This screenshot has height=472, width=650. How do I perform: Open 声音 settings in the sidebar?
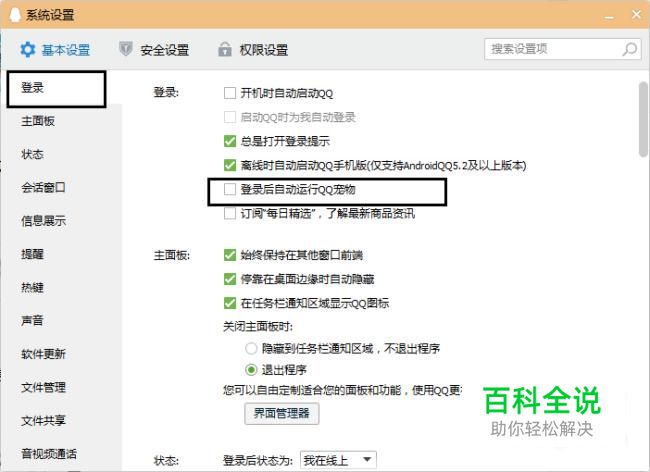click(32, 320)
